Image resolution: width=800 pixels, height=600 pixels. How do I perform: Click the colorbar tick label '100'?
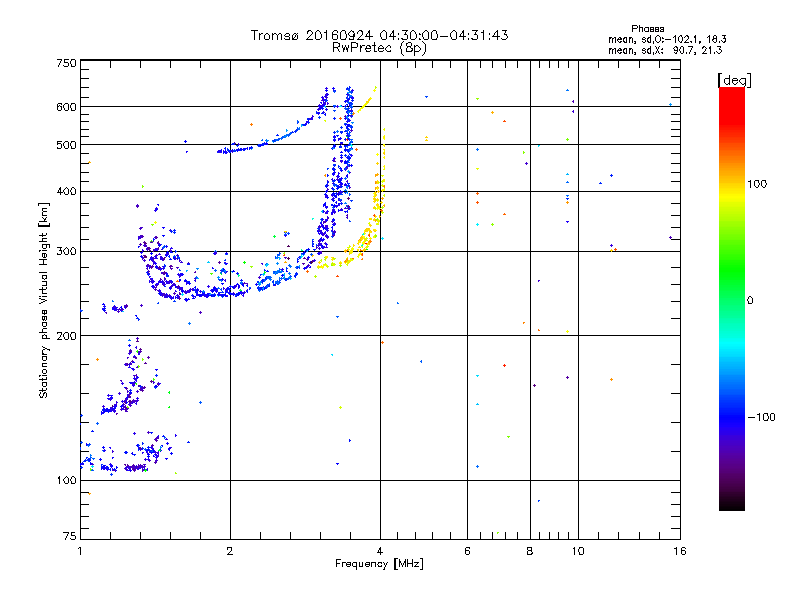coord(757,184)
